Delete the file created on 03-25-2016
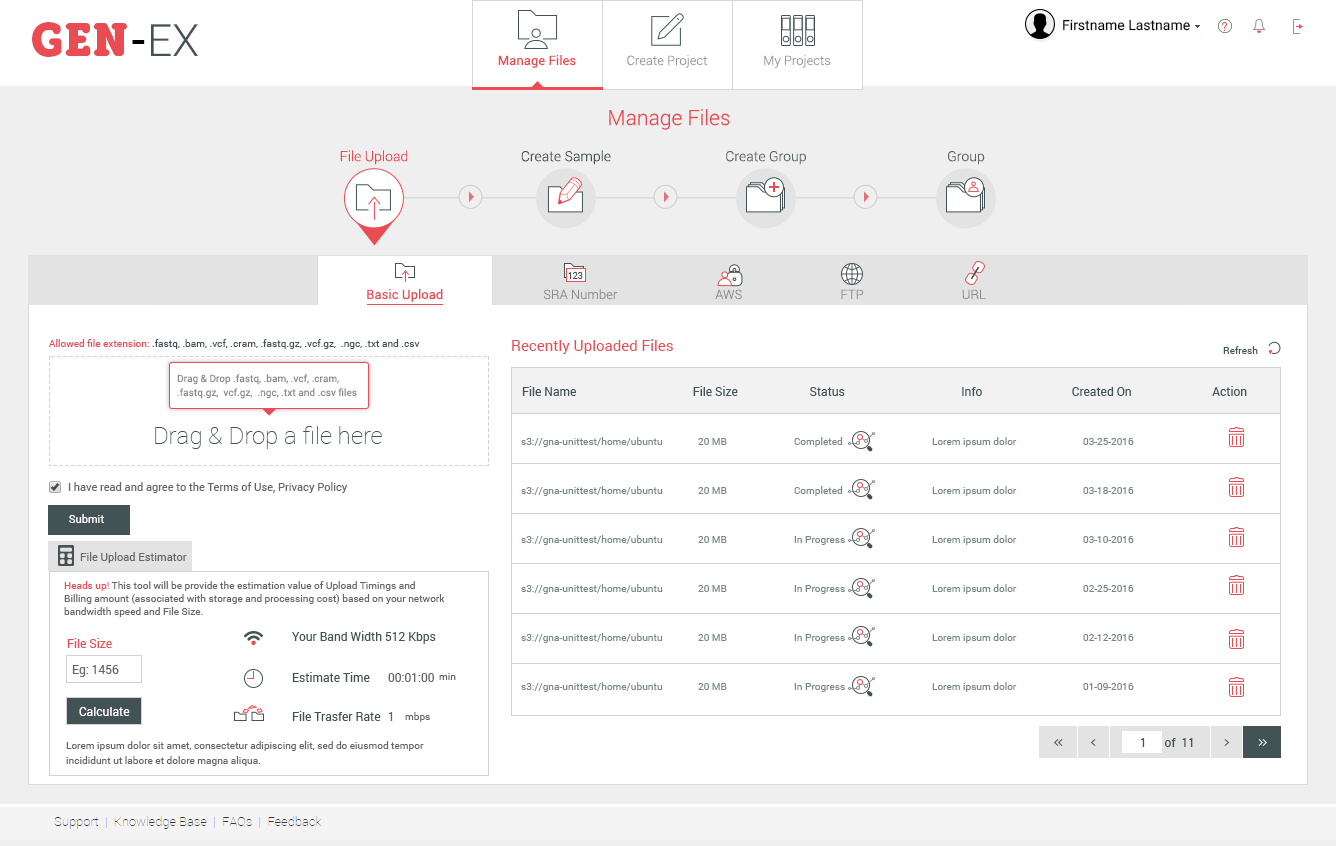This screenshot has height=846, width=1336. coord(1236,438)
